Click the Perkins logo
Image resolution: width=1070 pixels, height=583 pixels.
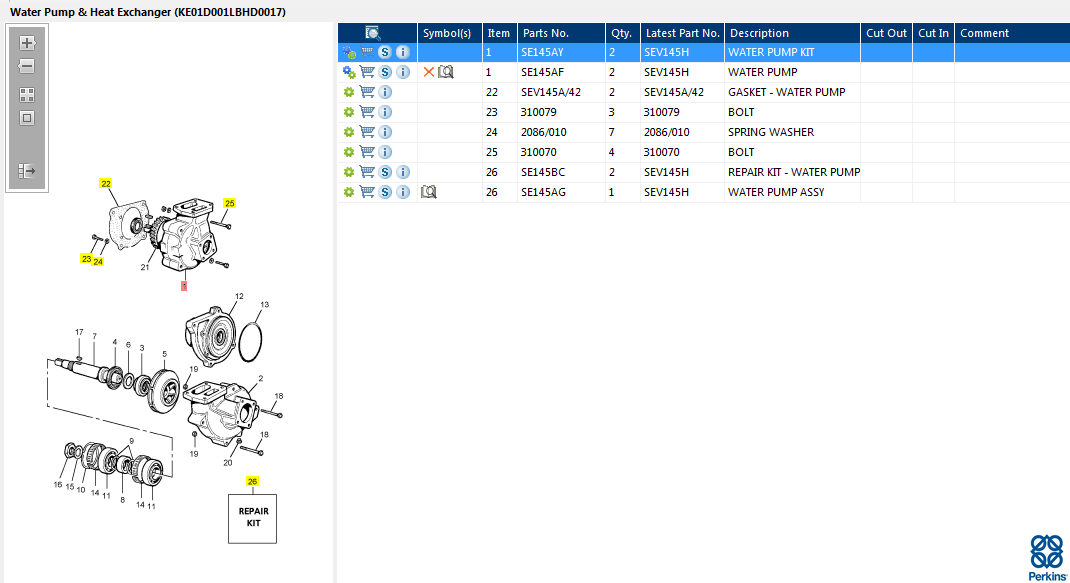1047,558
